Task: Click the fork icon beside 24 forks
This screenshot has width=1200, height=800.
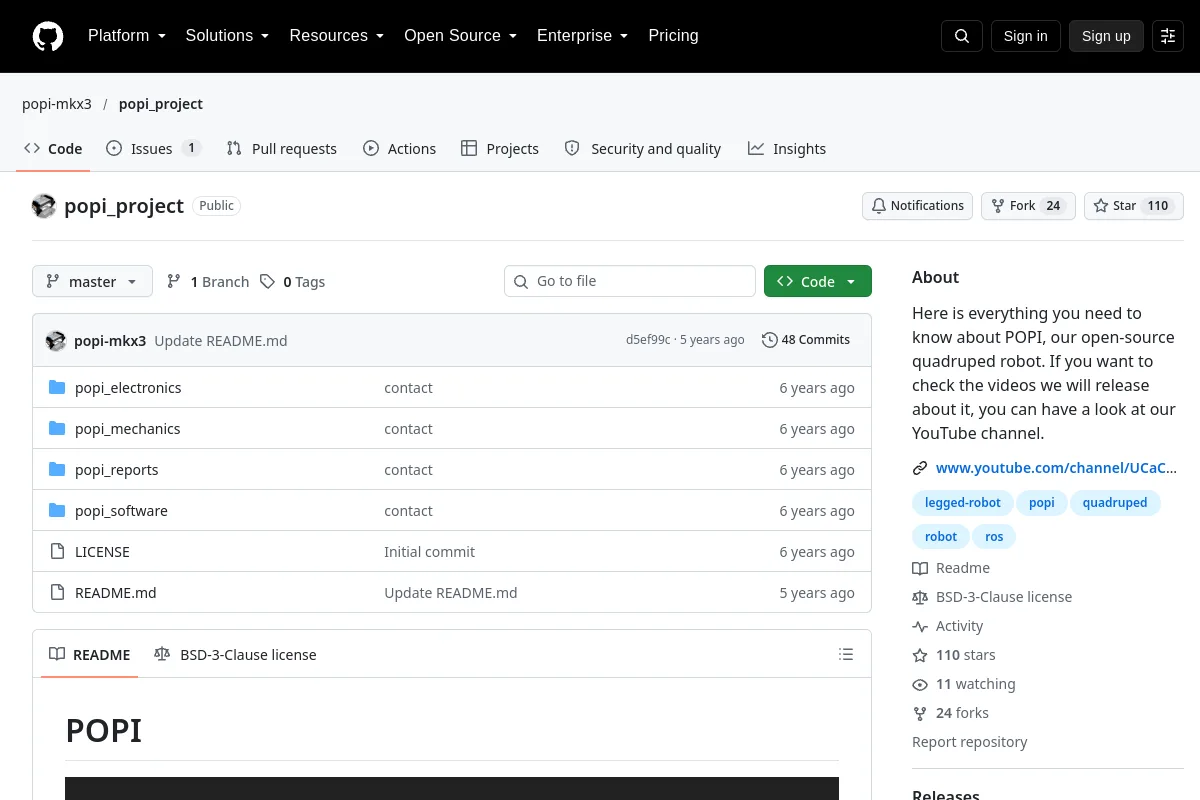Action: [920, 713]
